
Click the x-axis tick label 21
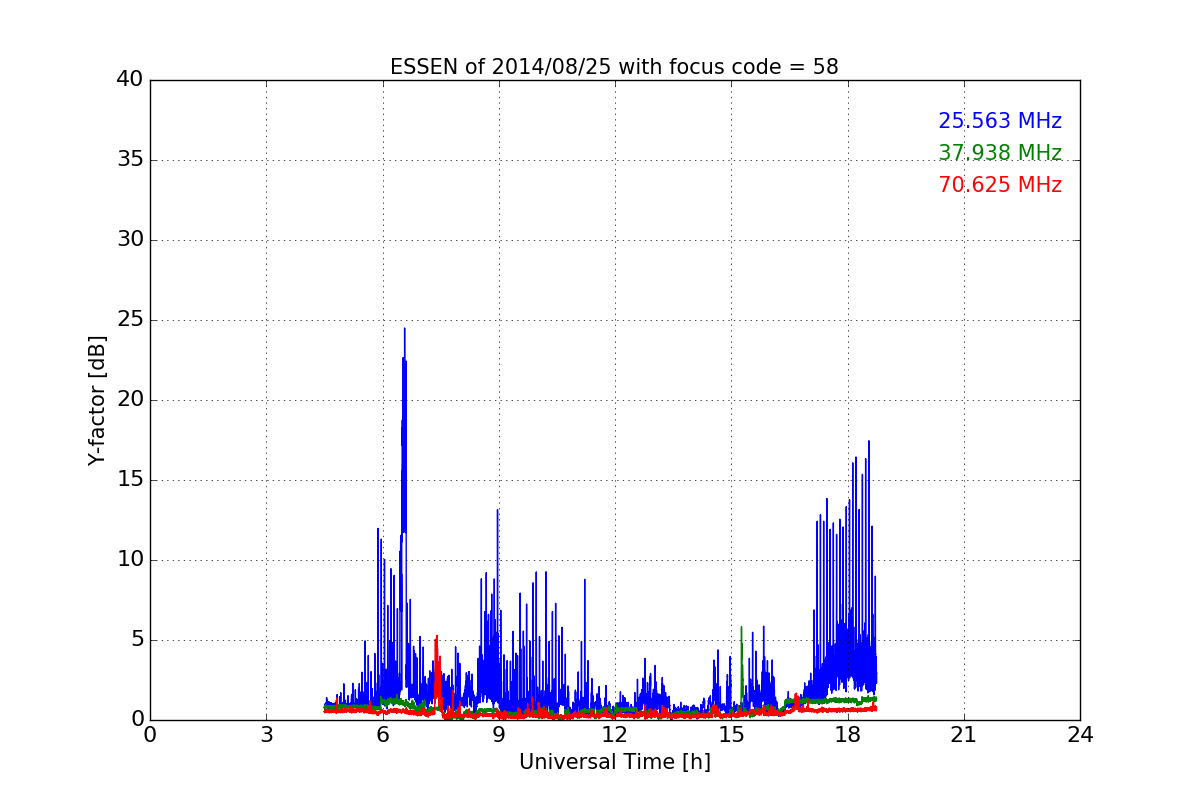click(964, 735)
